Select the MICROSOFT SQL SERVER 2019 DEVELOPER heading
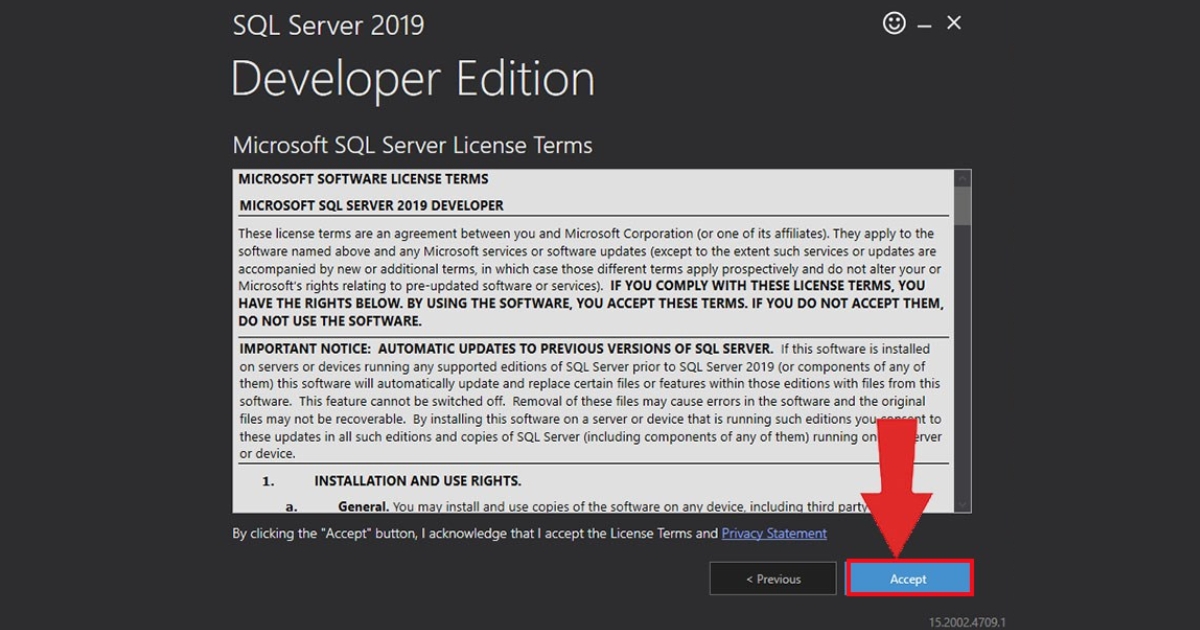The height and width of the screenshot is (630, 1200). coord(373,205)
